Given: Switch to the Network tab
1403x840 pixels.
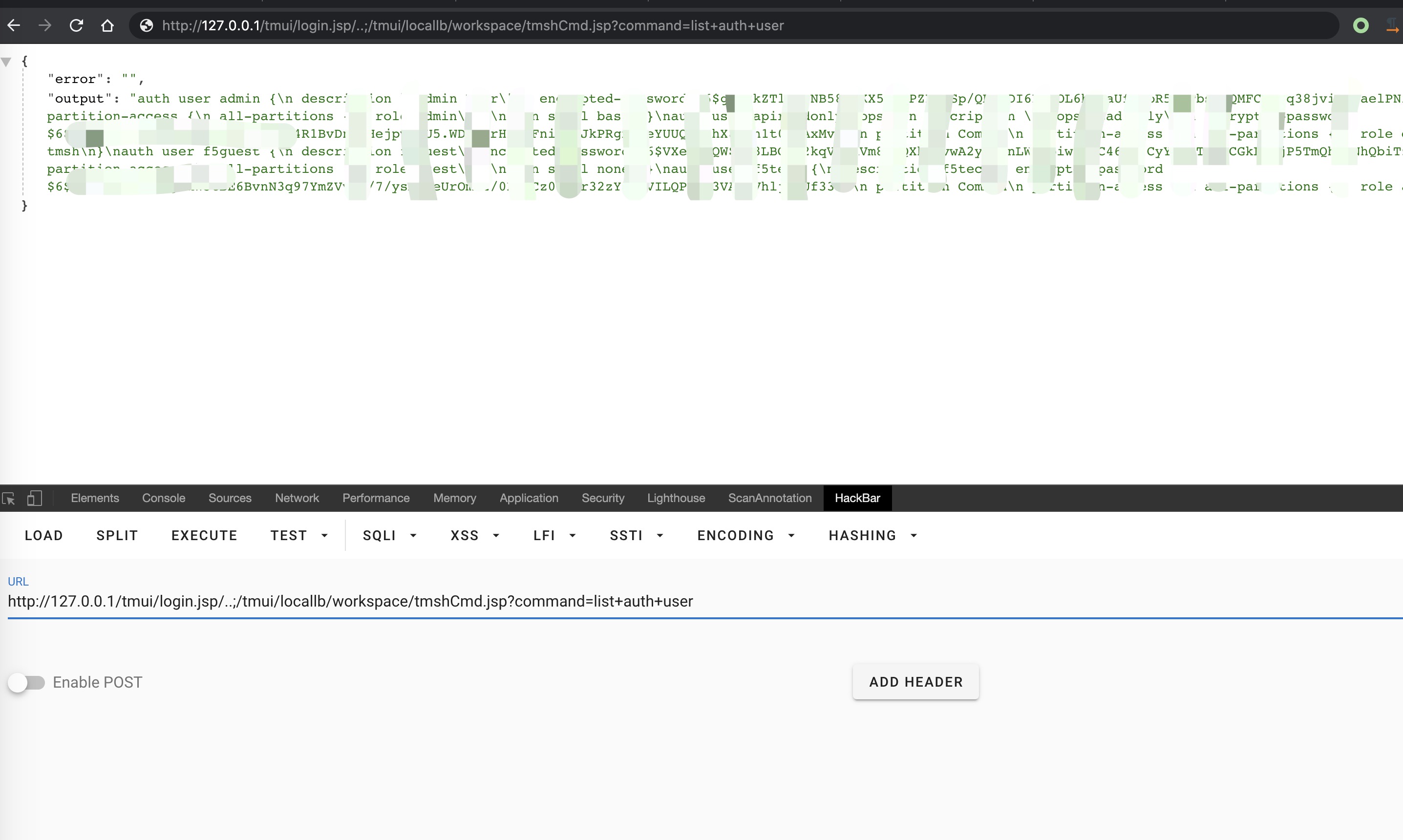Looking at the screenshot, I should (297, 498).
